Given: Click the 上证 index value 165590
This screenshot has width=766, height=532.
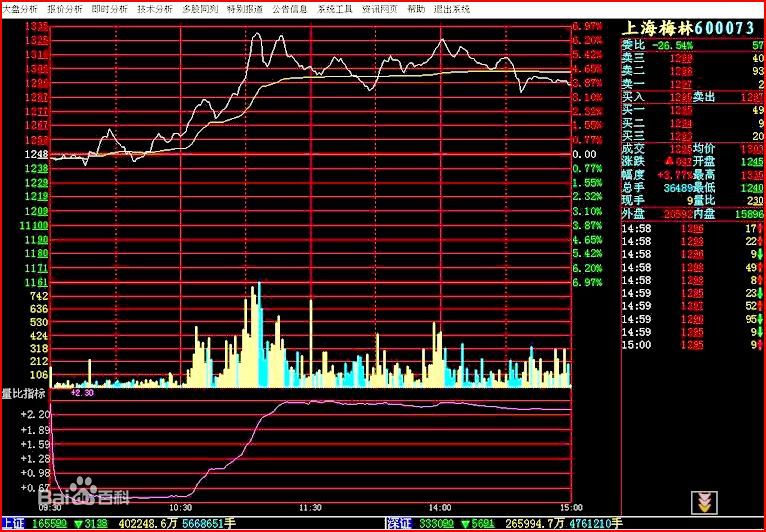Looking at the screenshot, I should (49, 523).
